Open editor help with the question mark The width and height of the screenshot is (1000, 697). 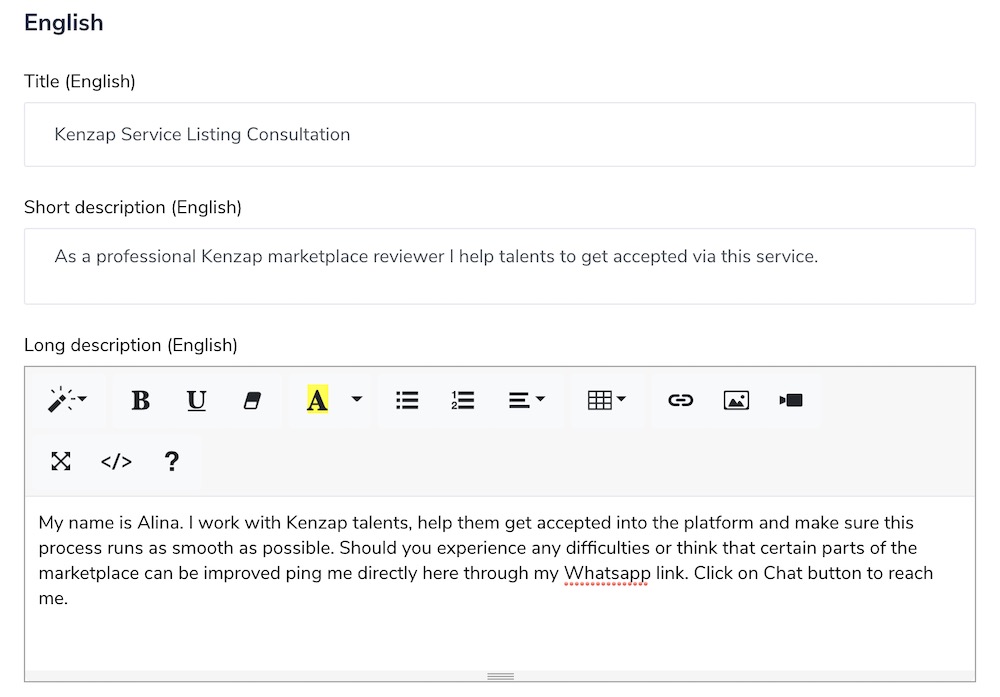tap(172, 461)
